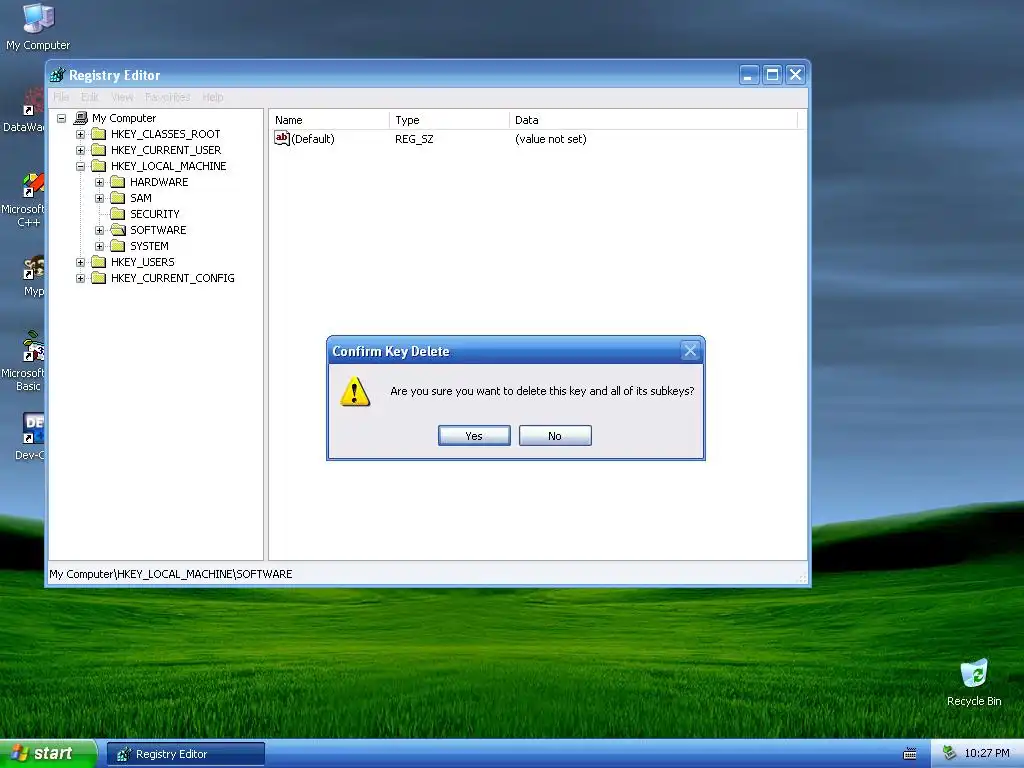Select the HKEY_CLASSES_ROOT label
Image resolution: width=1024 pixels, height=768 pixels.
(165, 135)
